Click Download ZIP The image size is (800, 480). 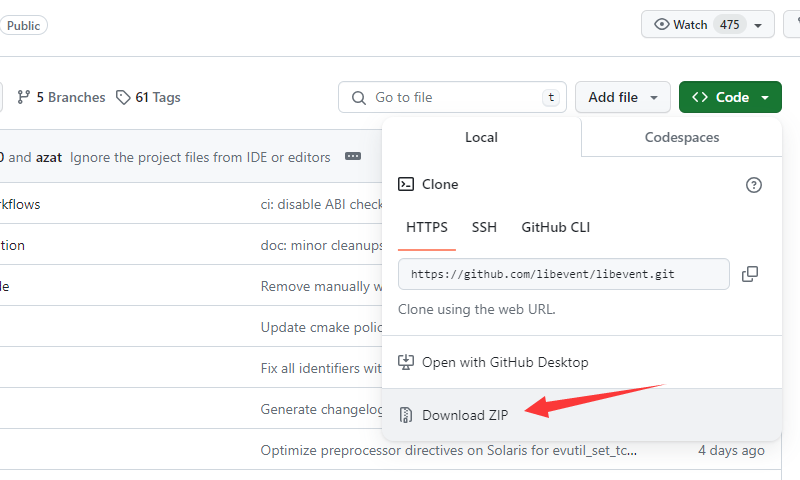click(x=465, y=415)
